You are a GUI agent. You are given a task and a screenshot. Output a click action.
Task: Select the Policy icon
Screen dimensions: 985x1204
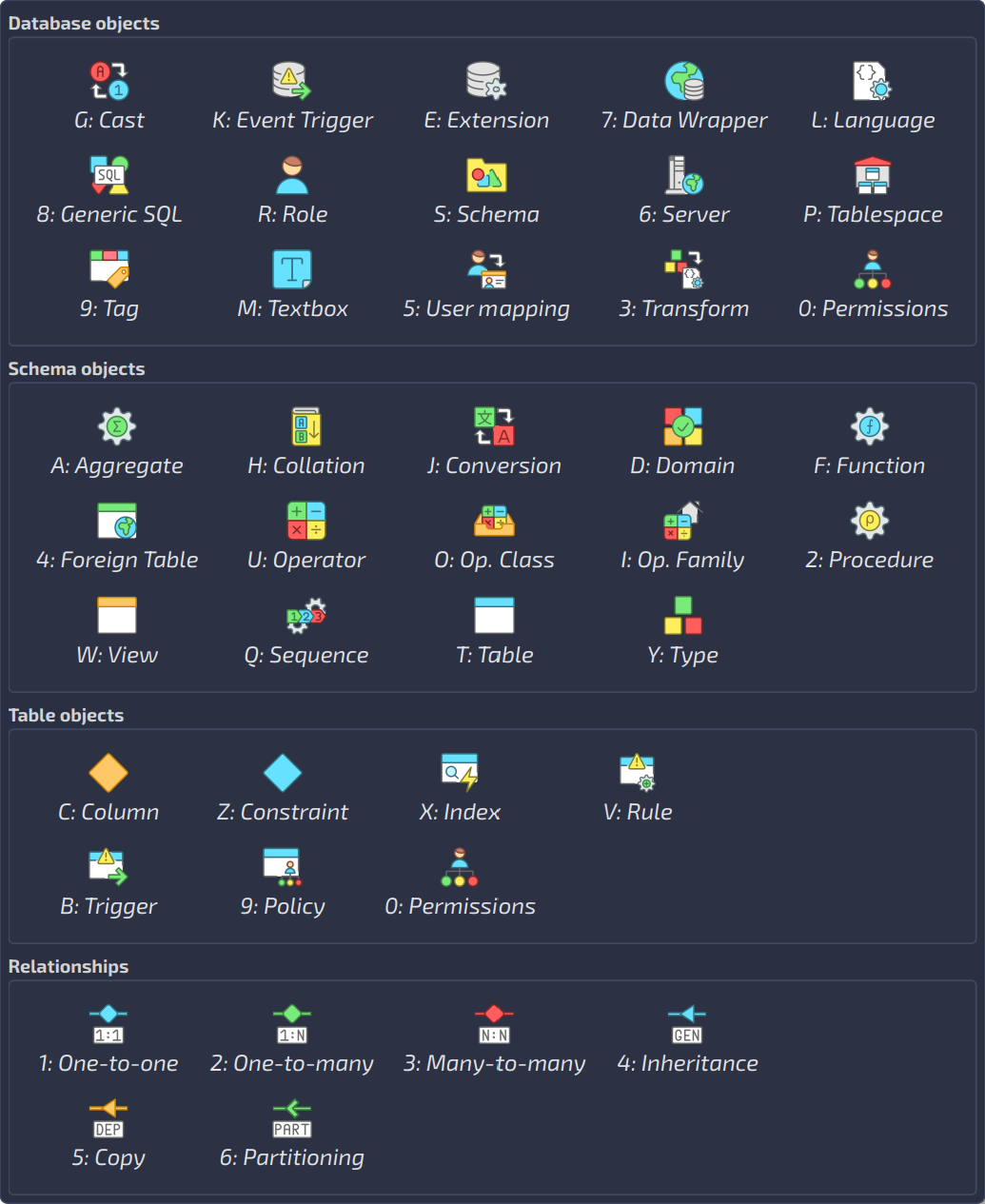283,867
